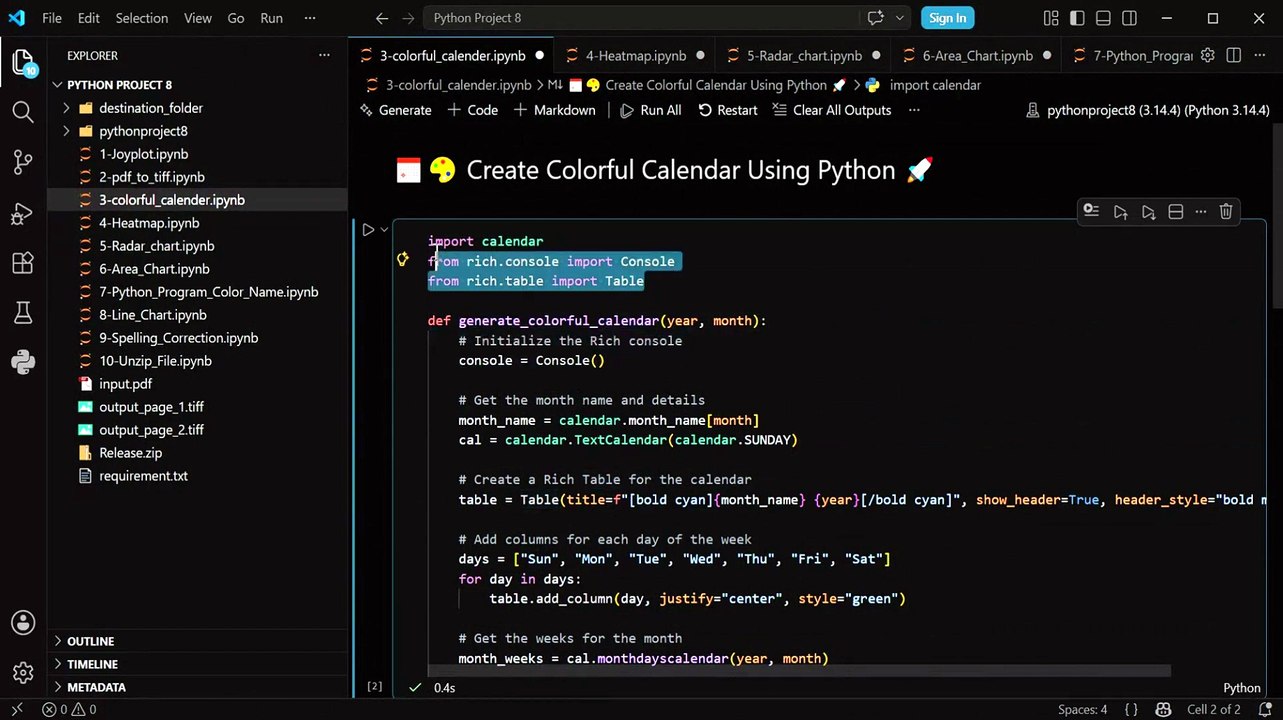Viewport: 1283px width, 720px height.
Task: Delete the cell using trash icon
Action: [1226, 211]
